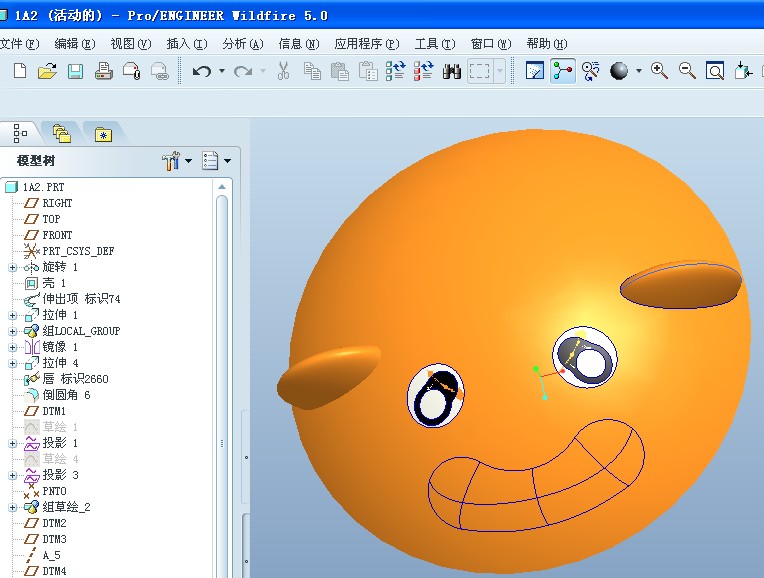Image resolution: width=764 pixels, height=578 pixels.
Task: Click the Reorient view icon
Action: click(x=743, y=71)
